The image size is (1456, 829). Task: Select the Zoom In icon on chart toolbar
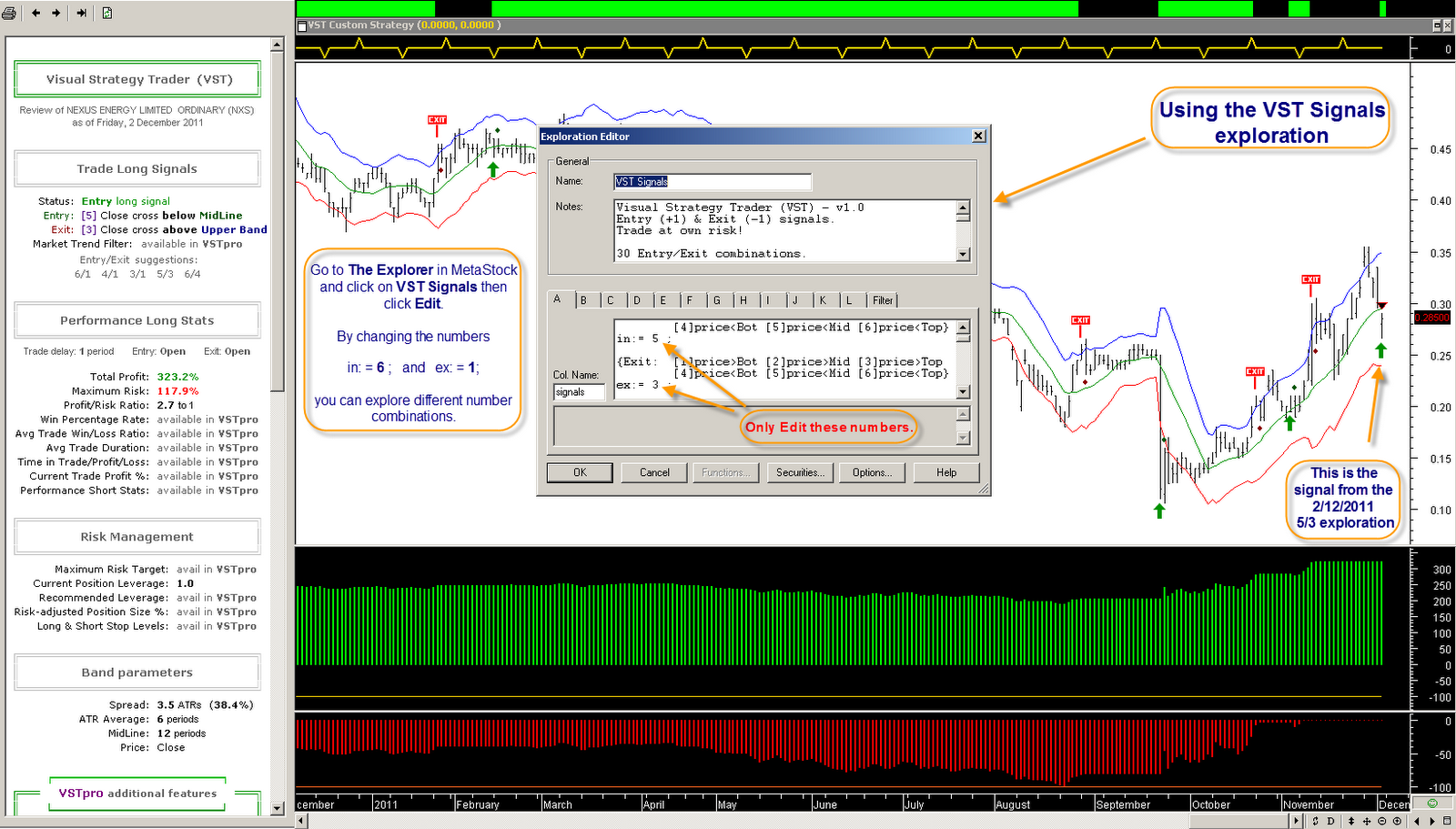point(1398,820)
